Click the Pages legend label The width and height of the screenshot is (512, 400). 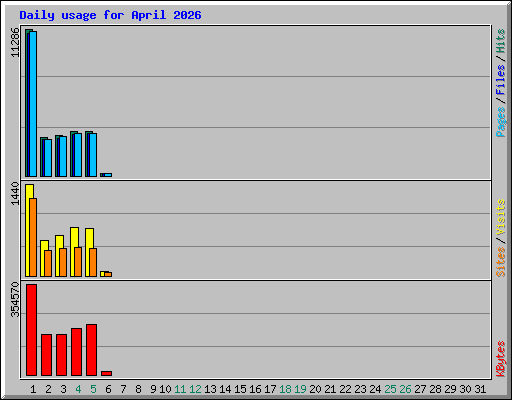(x=500, y=122)
